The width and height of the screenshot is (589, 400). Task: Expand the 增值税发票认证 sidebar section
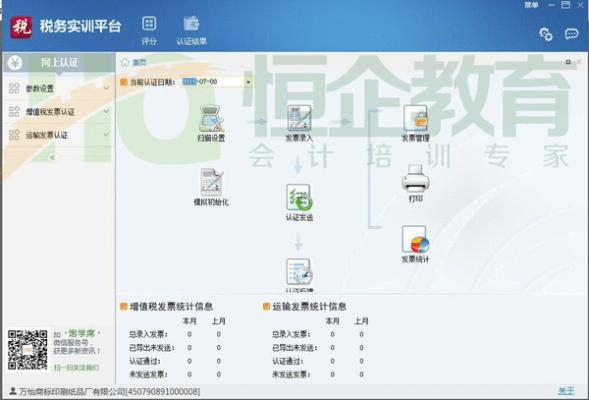58,112
